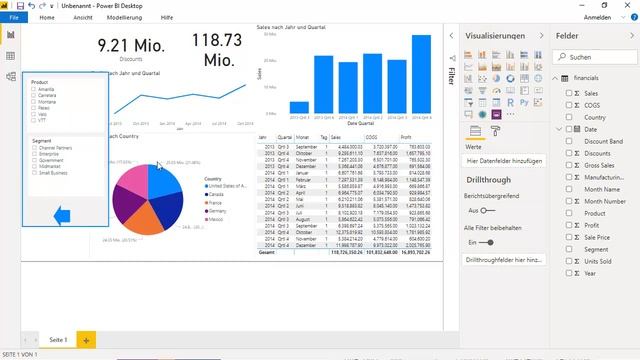Open the quick access toolbar dropdown
The height and width of the screenshot is (360, 640).
point(52,6)
